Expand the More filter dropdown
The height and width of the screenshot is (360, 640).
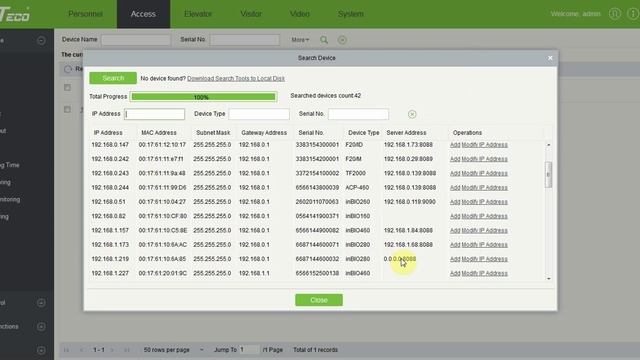tap(300, 40)
